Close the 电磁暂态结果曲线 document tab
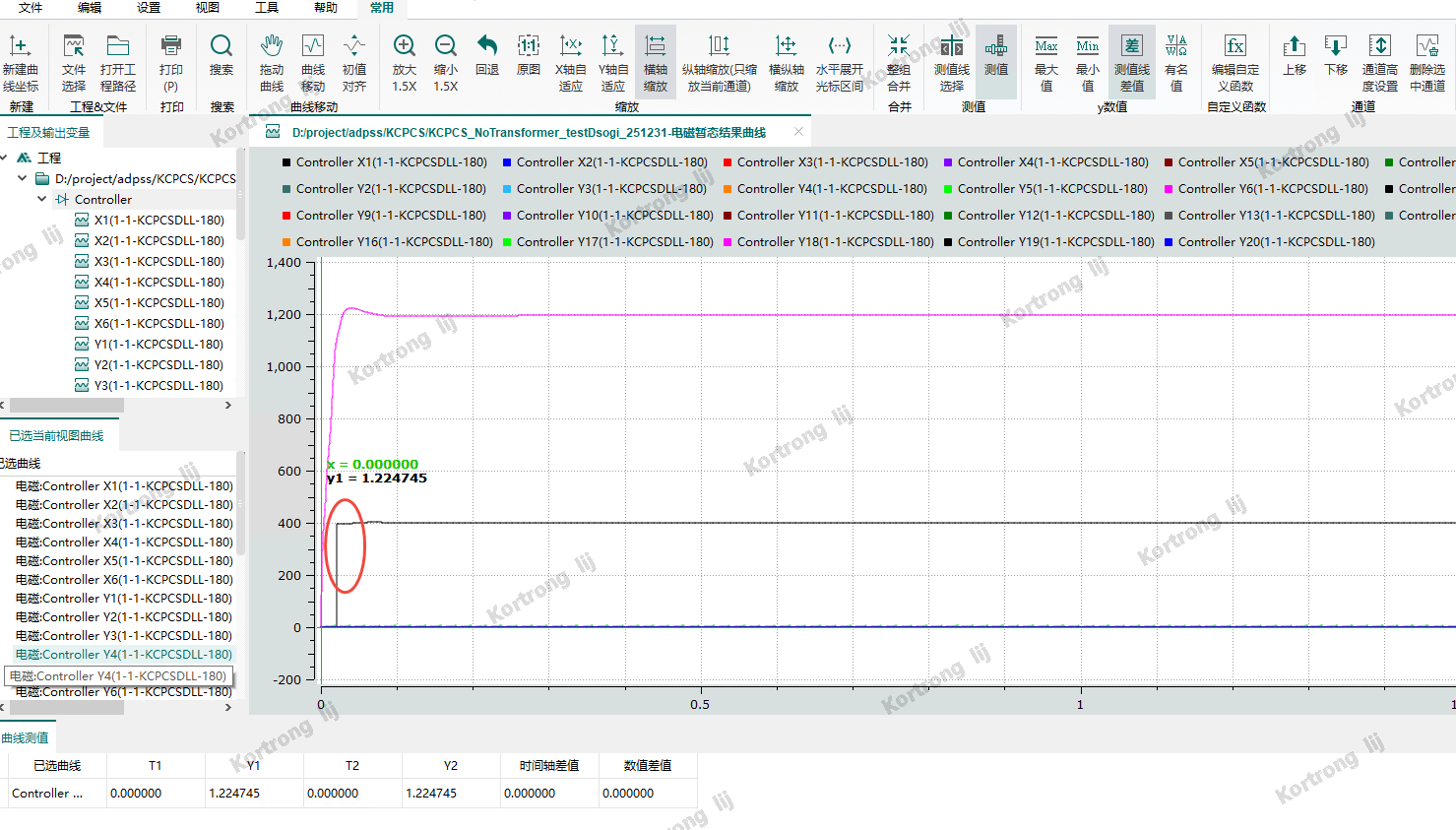Viewport: 1456px width, 830px height. pos(798,132)
